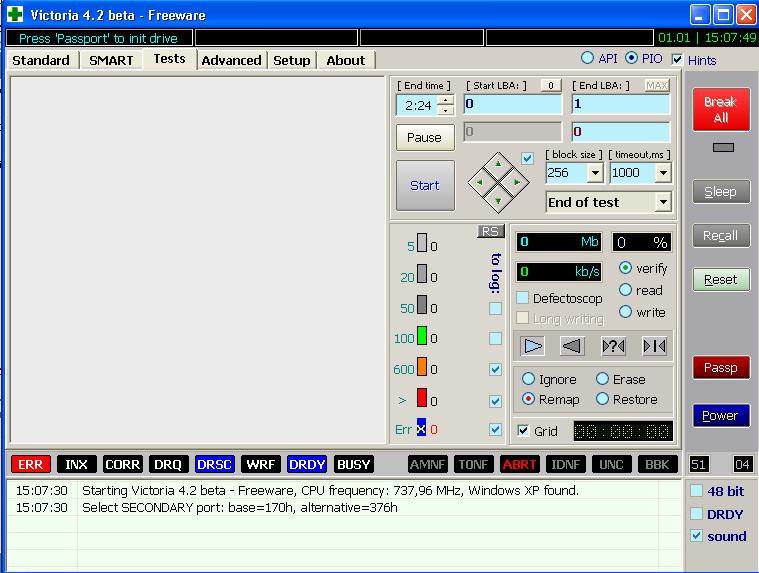759x573 pixels.
Task: Select the verify test mode
Action: pos(625,268)
